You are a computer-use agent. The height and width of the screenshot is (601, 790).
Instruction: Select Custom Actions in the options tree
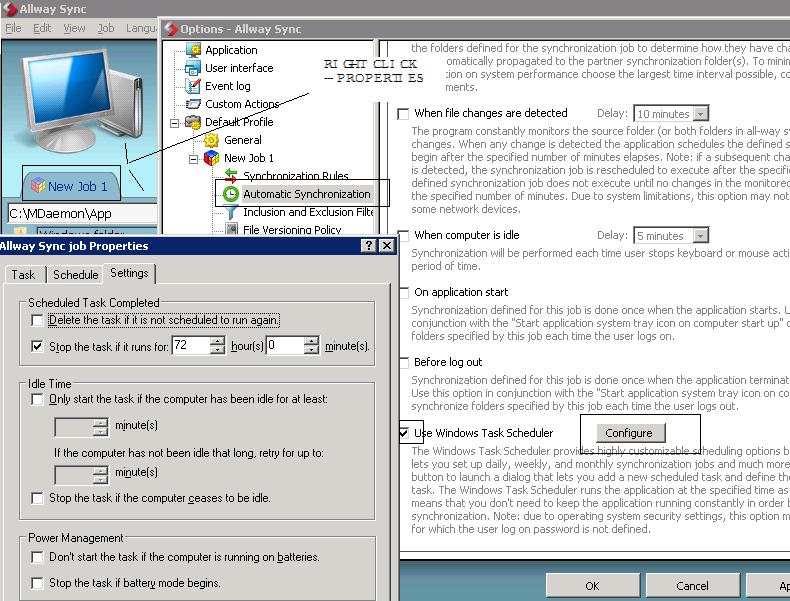coord(242,104)
